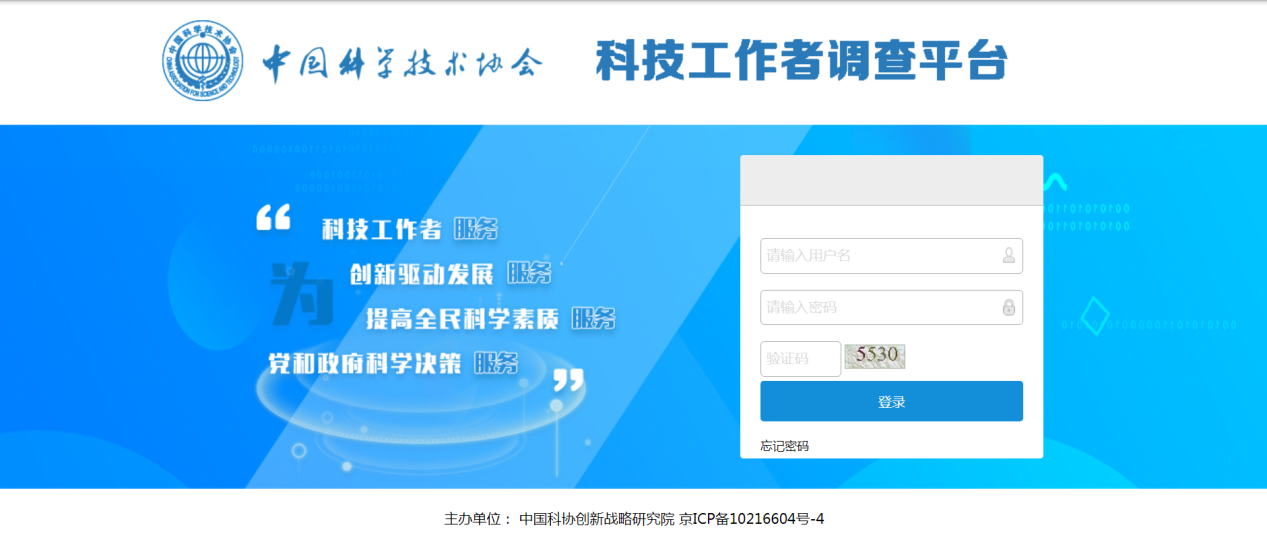Click the 科技工作者调查平台 platform heading

tap(801, 61)
